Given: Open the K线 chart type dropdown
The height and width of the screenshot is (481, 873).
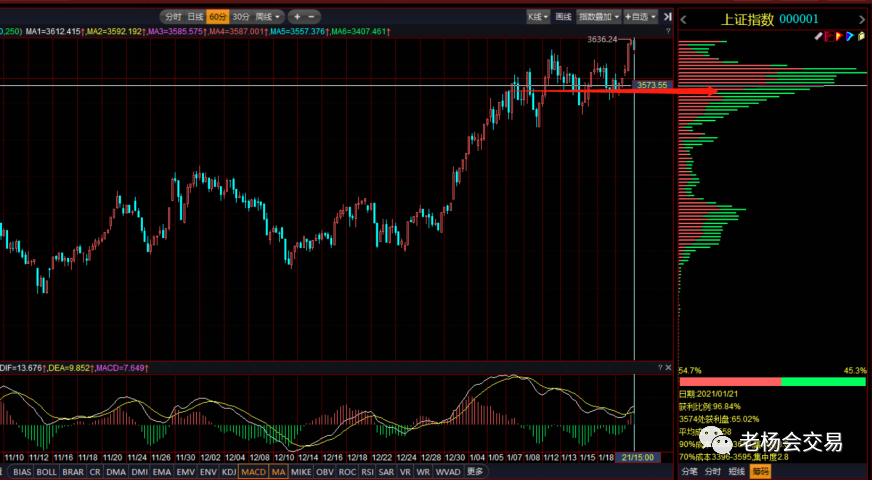Looking at the screenshot, I should coord(538,17).
